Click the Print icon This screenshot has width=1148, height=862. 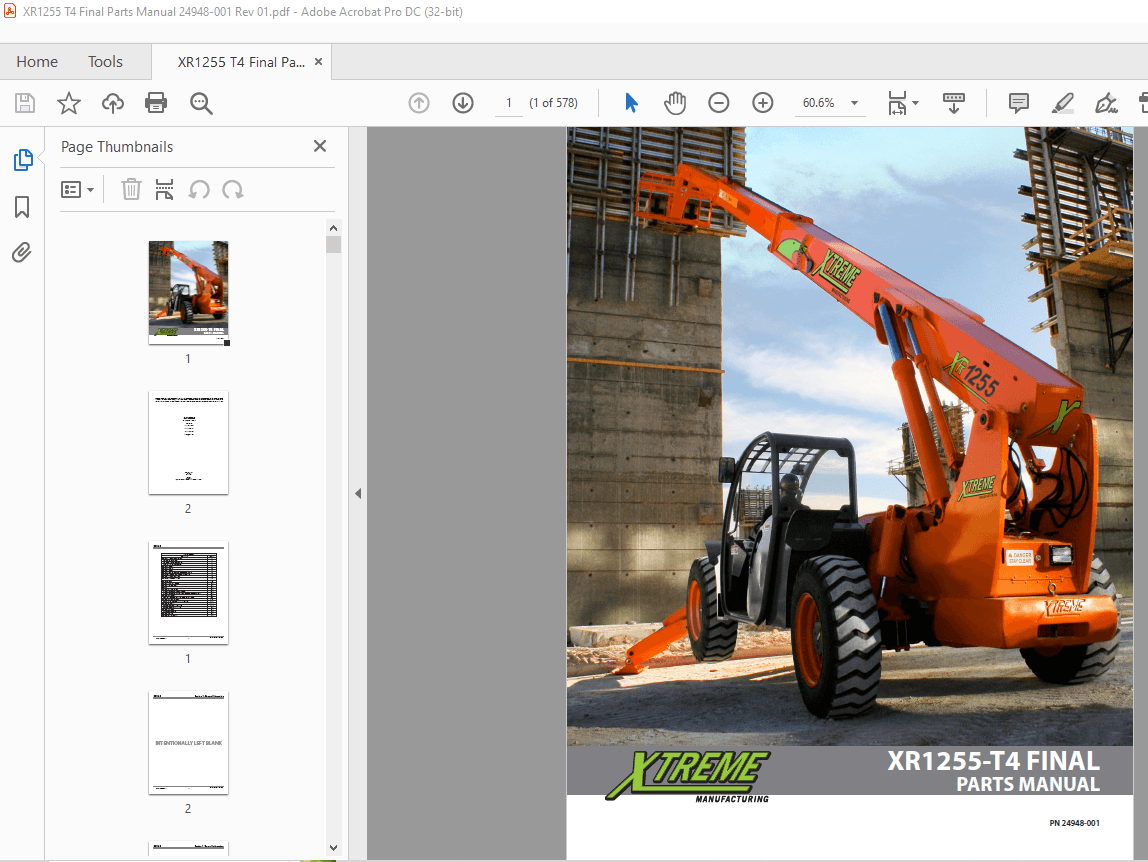point(156,102)
